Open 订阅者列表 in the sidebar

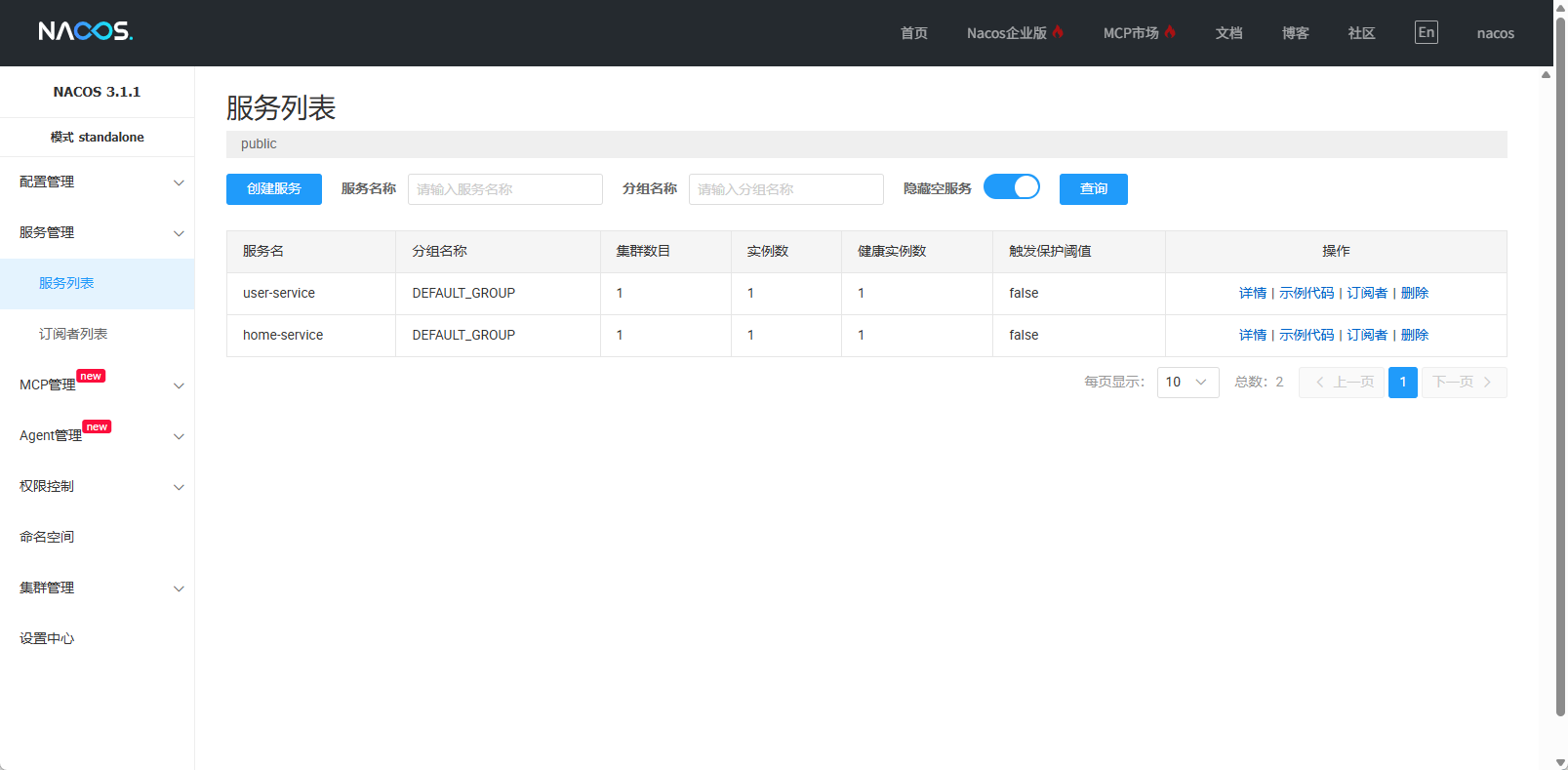[x=73, y=334]
